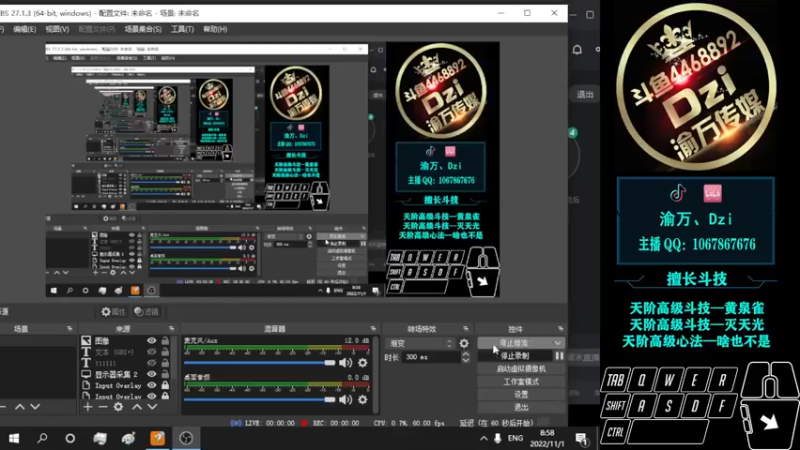
Task: Show the 111111 text source via eye icon
Action: [x=152, y=363]
